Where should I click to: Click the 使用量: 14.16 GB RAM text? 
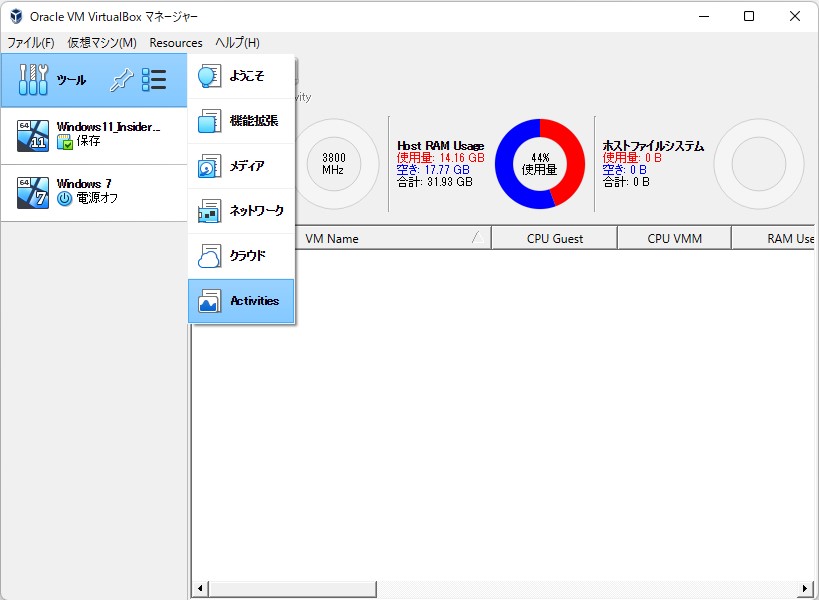point(440,158)
